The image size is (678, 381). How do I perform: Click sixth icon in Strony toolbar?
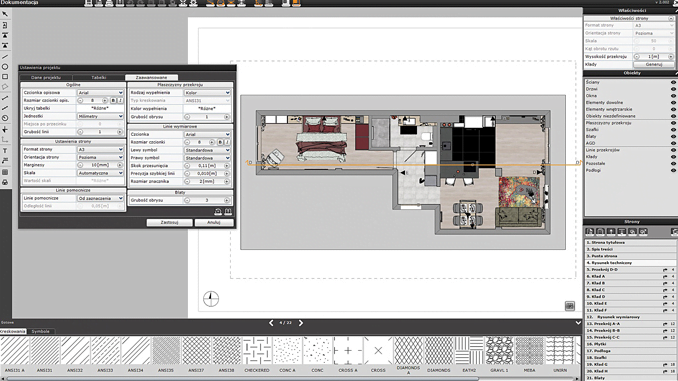click(x=643, y=232)
